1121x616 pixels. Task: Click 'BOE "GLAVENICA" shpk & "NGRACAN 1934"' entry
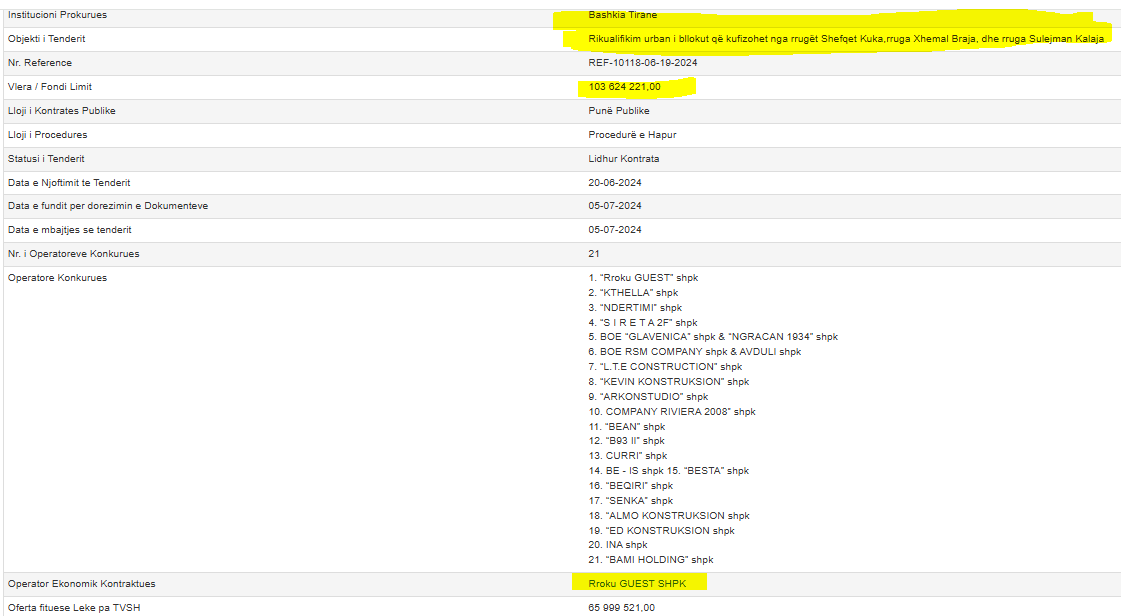click(713, 337)
